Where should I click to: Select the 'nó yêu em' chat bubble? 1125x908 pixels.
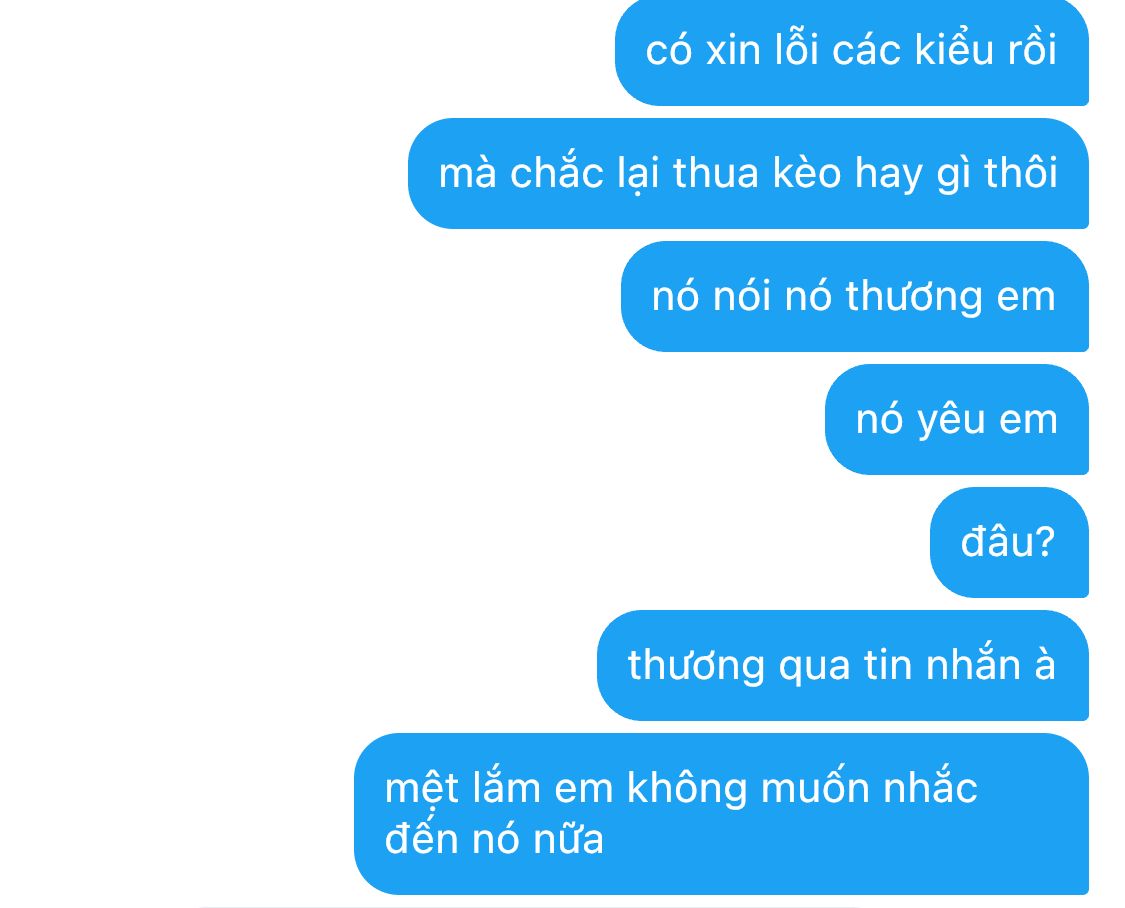click(956, 420)
